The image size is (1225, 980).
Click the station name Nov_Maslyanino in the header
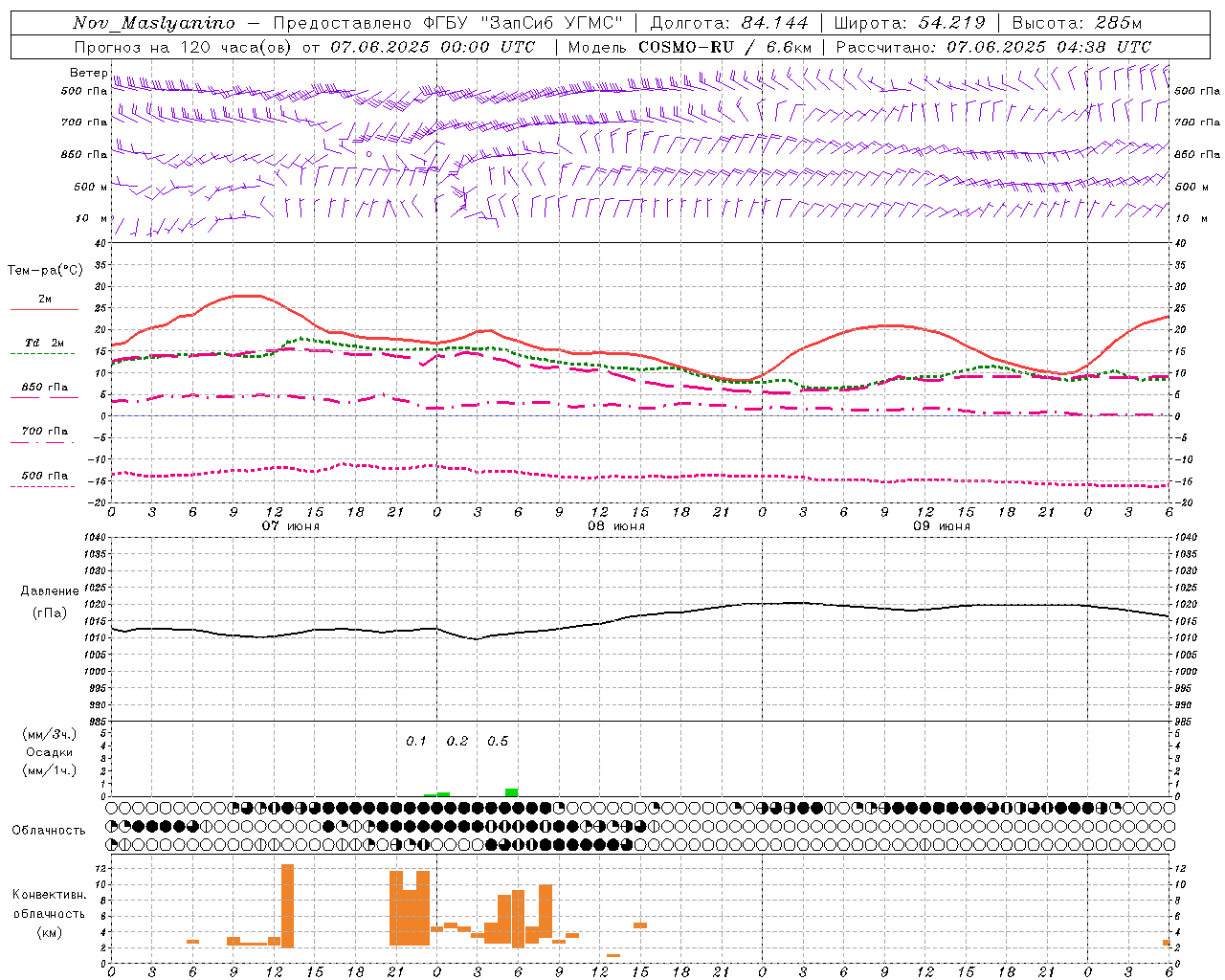point(154,23)
